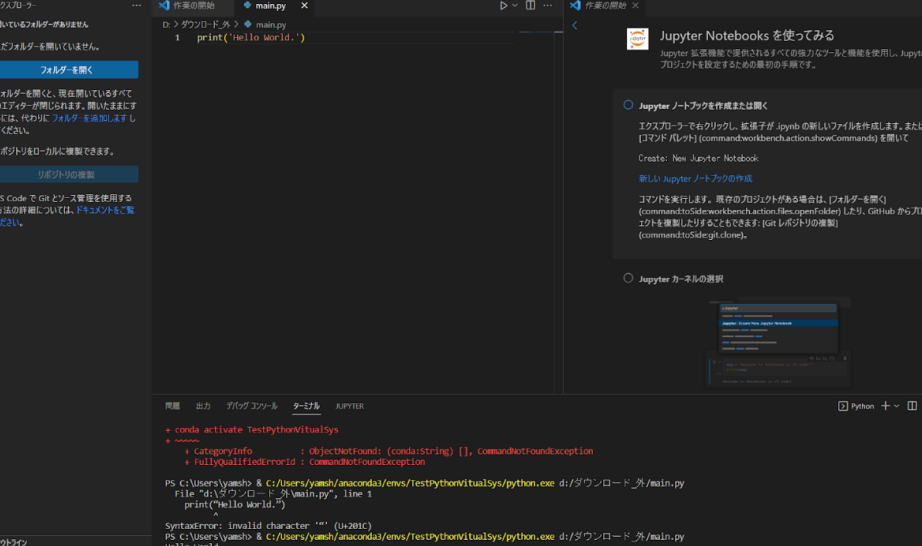Expand the new terminal launch profile dropdown

pyautogui.click(x=897, y=406)
